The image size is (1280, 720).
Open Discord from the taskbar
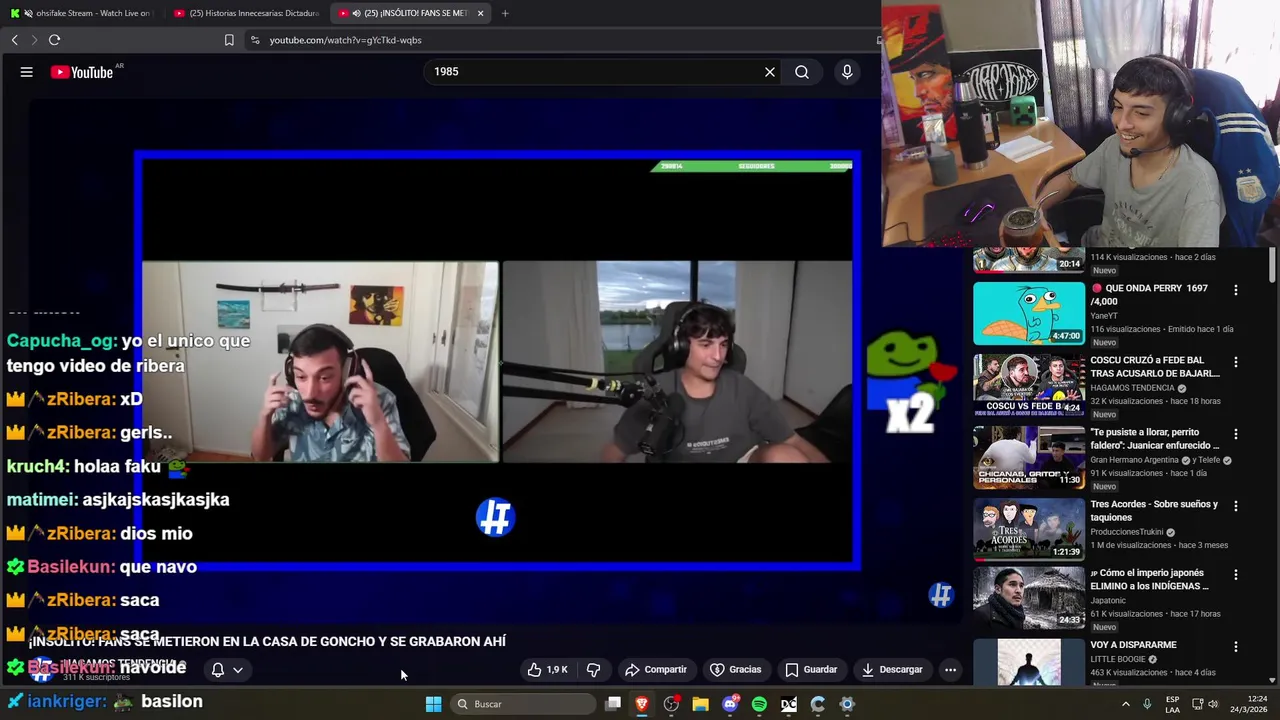click(x=730, y=704)
